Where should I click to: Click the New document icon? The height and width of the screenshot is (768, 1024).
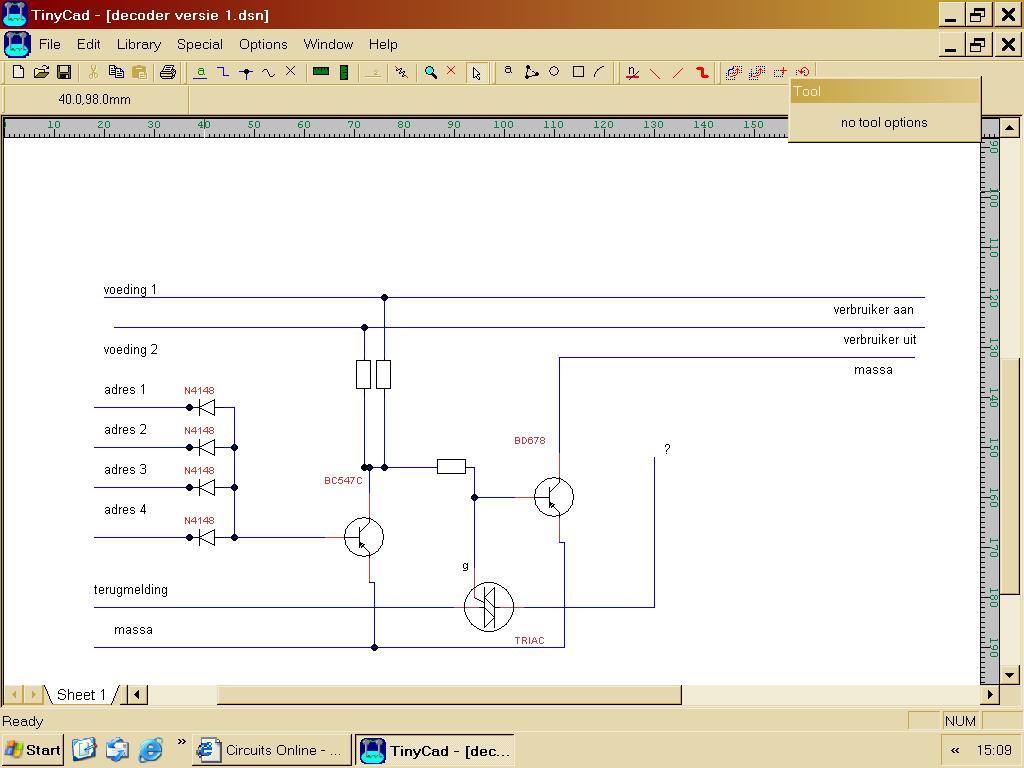(18, 72)
